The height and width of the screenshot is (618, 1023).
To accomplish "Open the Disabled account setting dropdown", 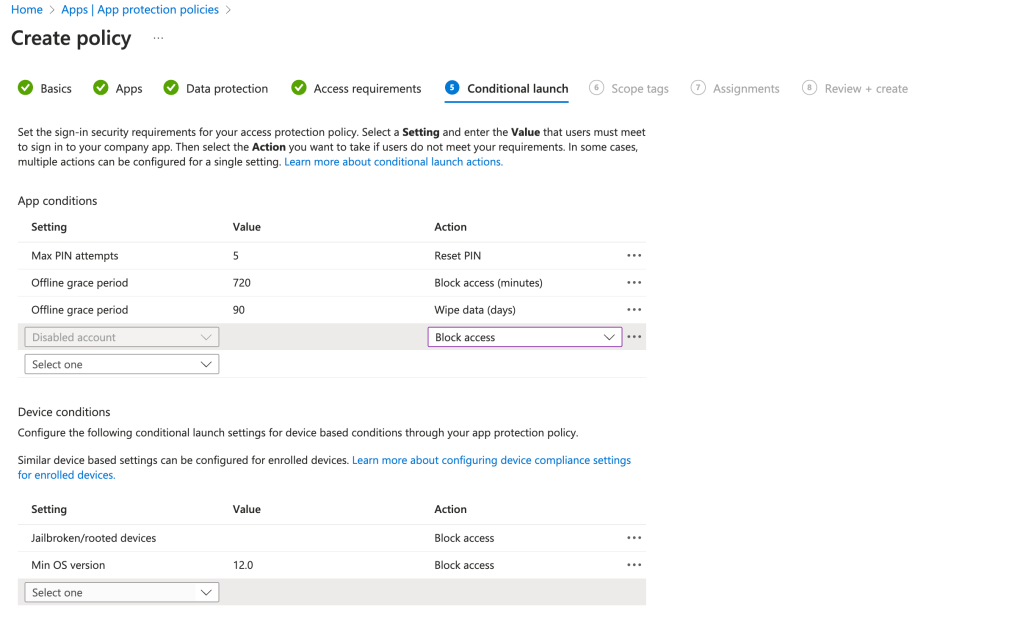I will [x=122, y=338].
